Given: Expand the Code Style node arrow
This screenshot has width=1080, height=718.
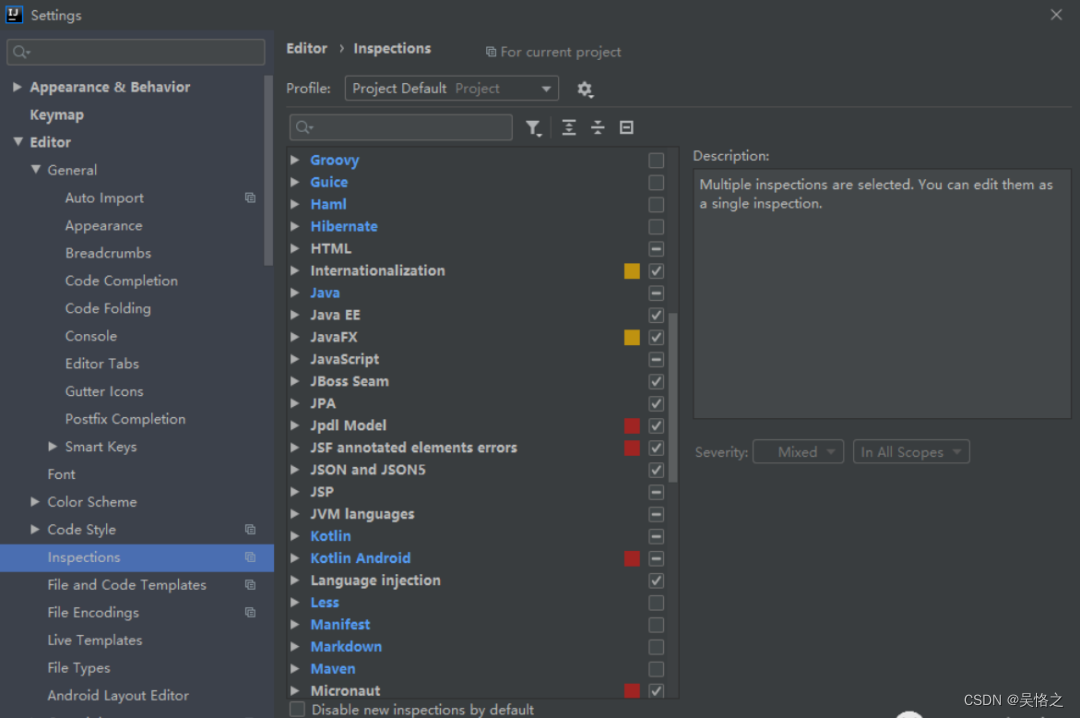Looking at the screenshot, I should coord(35,529).
